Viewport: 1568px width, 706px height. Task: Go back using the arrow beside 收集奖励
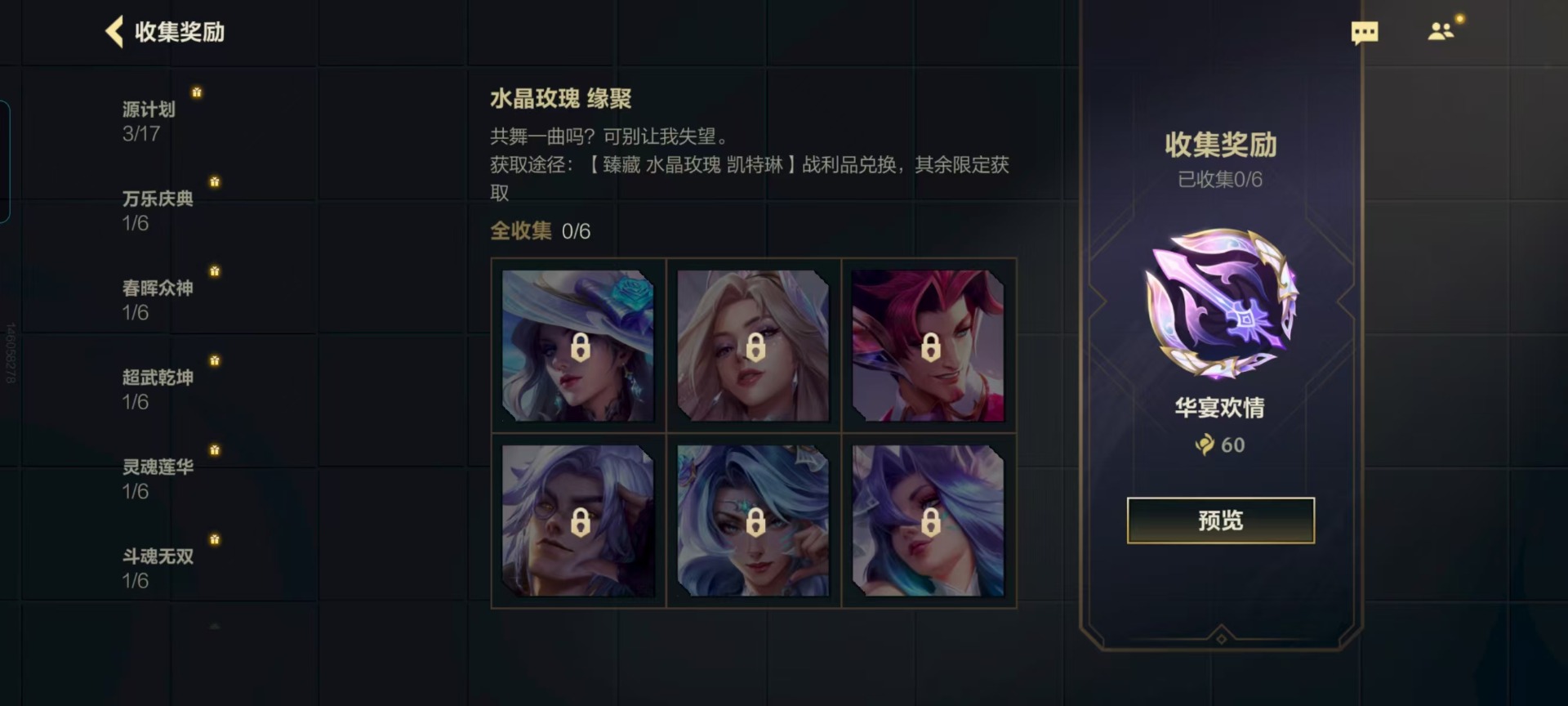pos(114,32)
